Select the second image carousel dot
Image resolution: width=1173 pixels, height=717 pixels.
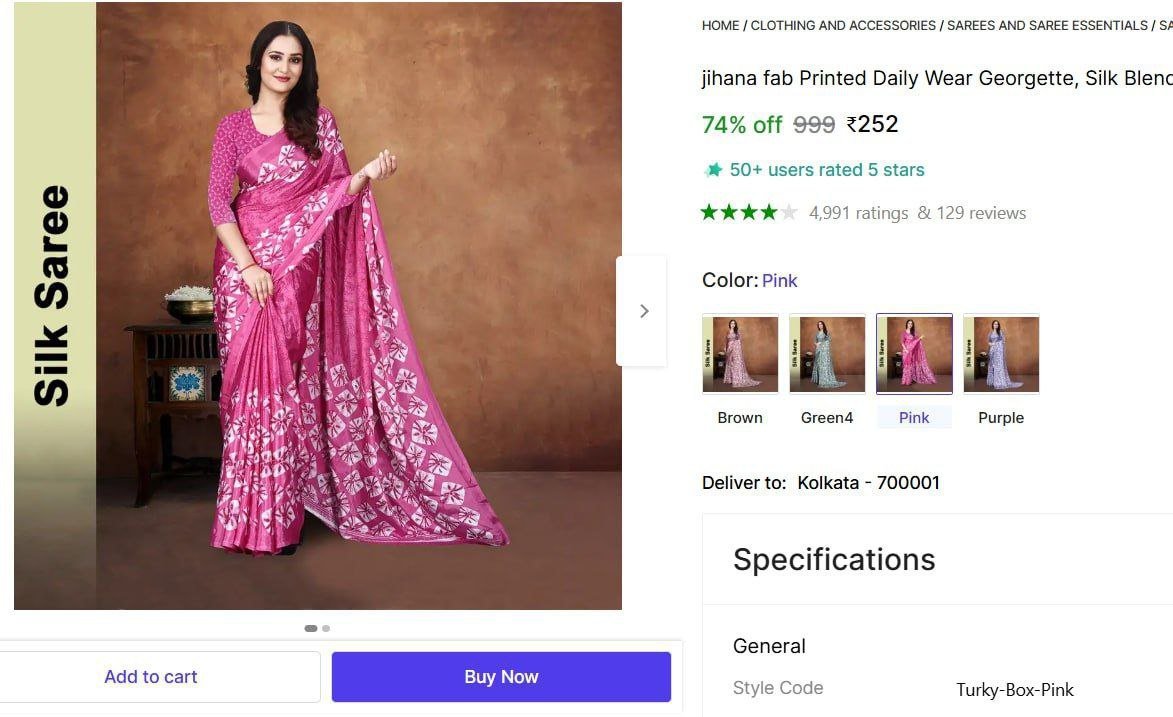point(326,628)
